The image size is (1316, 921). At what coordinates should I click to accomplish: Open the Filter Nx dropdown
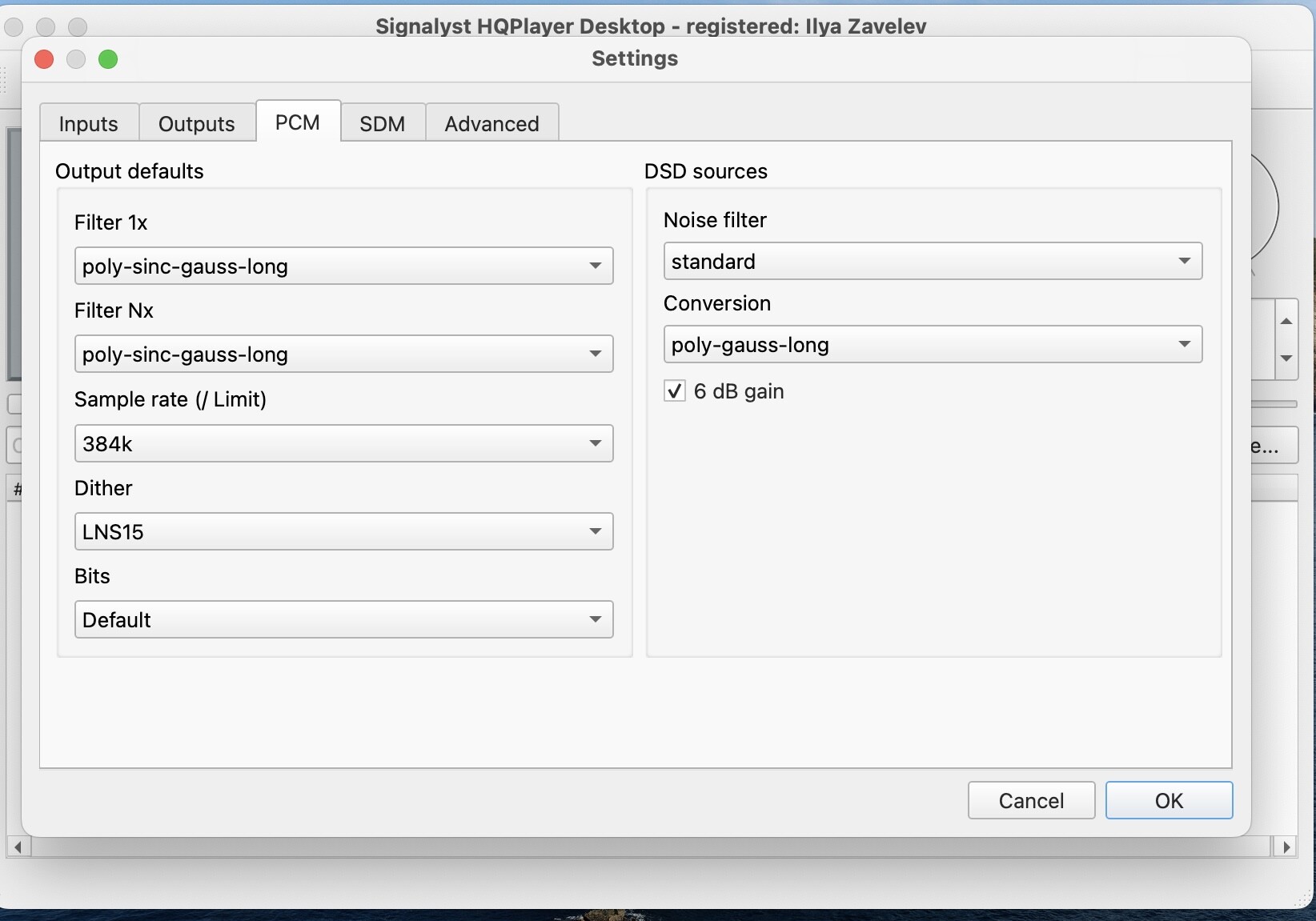pos(344,354)
